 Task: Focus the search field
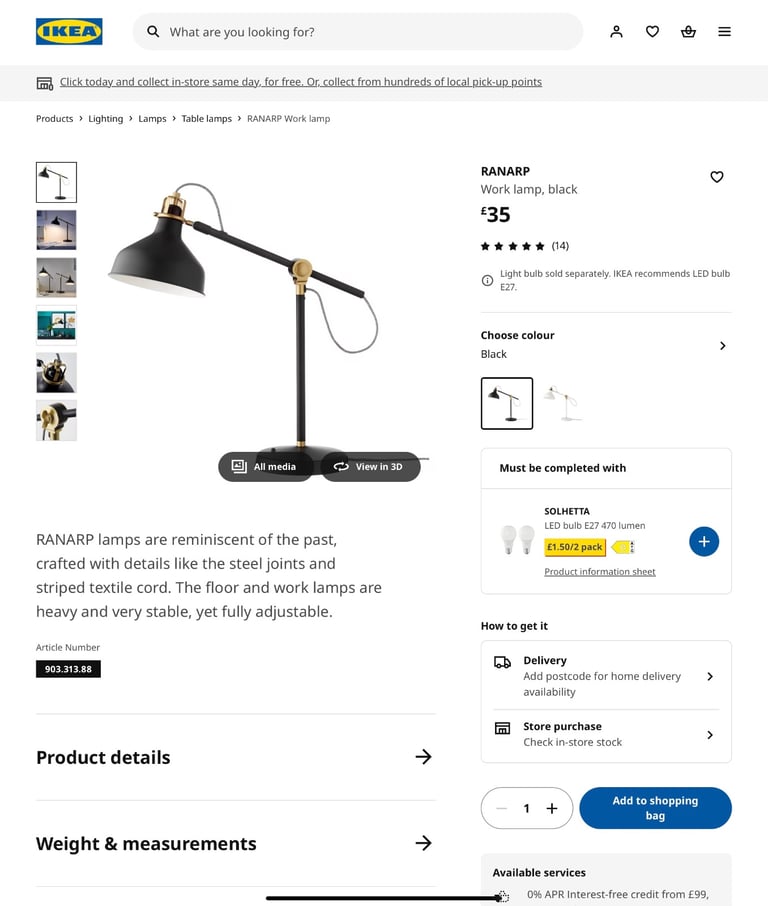(358, 32)
